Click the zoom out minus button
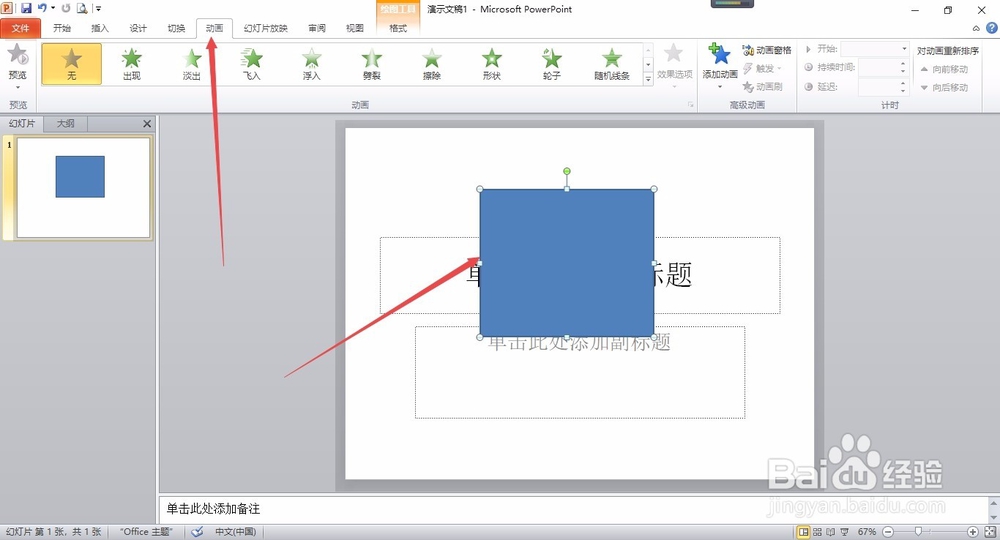 [x=888, y=532]
